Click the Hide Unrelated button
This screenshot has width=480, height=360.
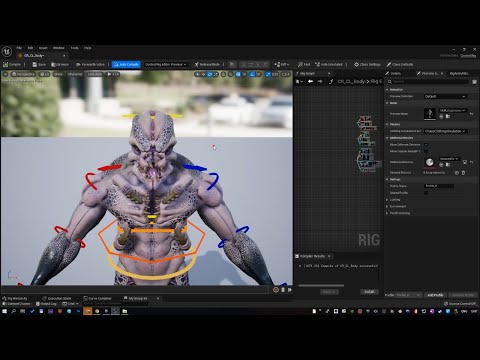tap(329, 64)
